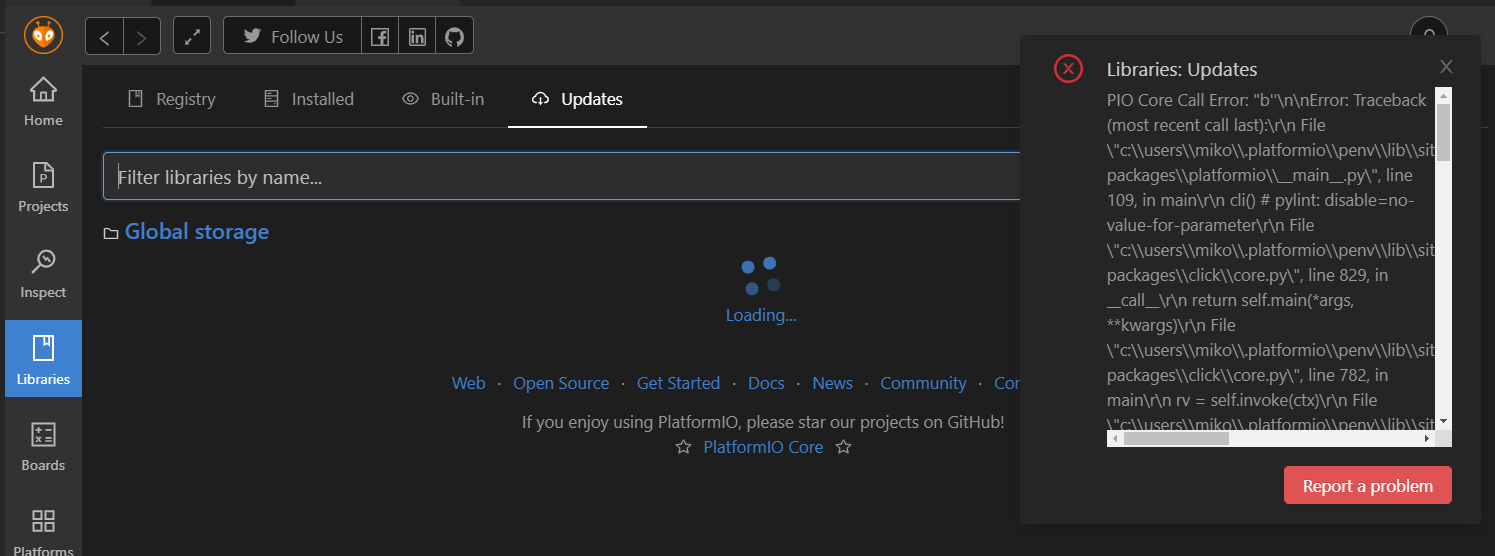Open the Community footer link
Screen dimensions: 1495x556
pyautogui.click(x=923, y=383)
